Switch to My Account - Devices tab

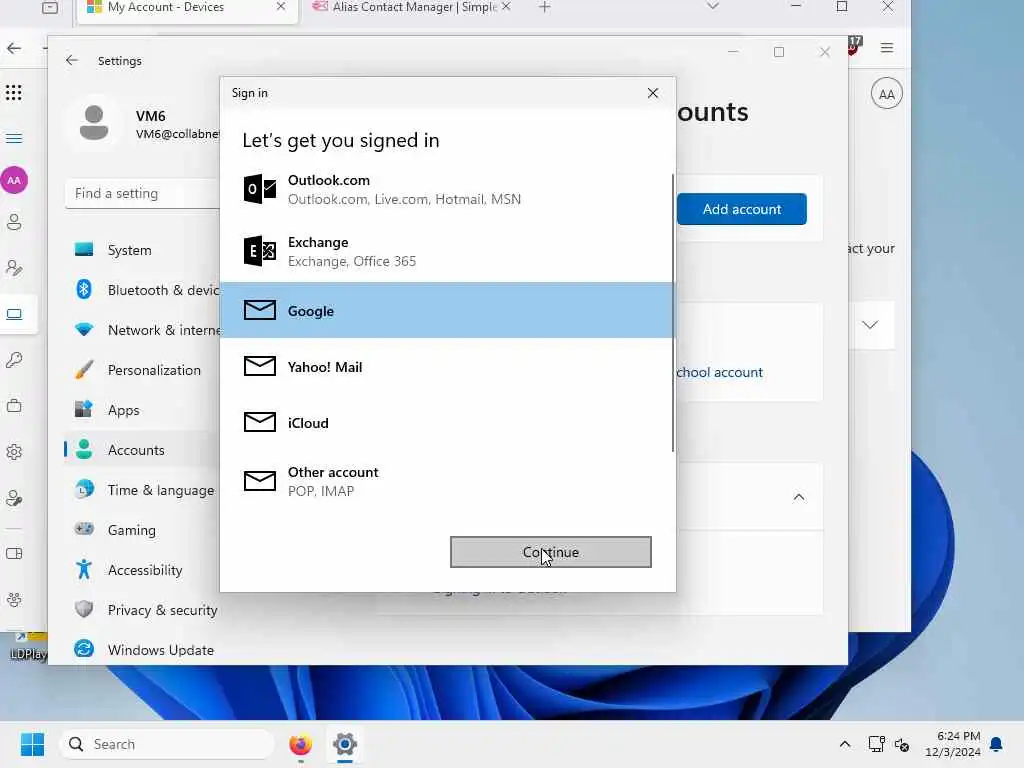(186, 8)
